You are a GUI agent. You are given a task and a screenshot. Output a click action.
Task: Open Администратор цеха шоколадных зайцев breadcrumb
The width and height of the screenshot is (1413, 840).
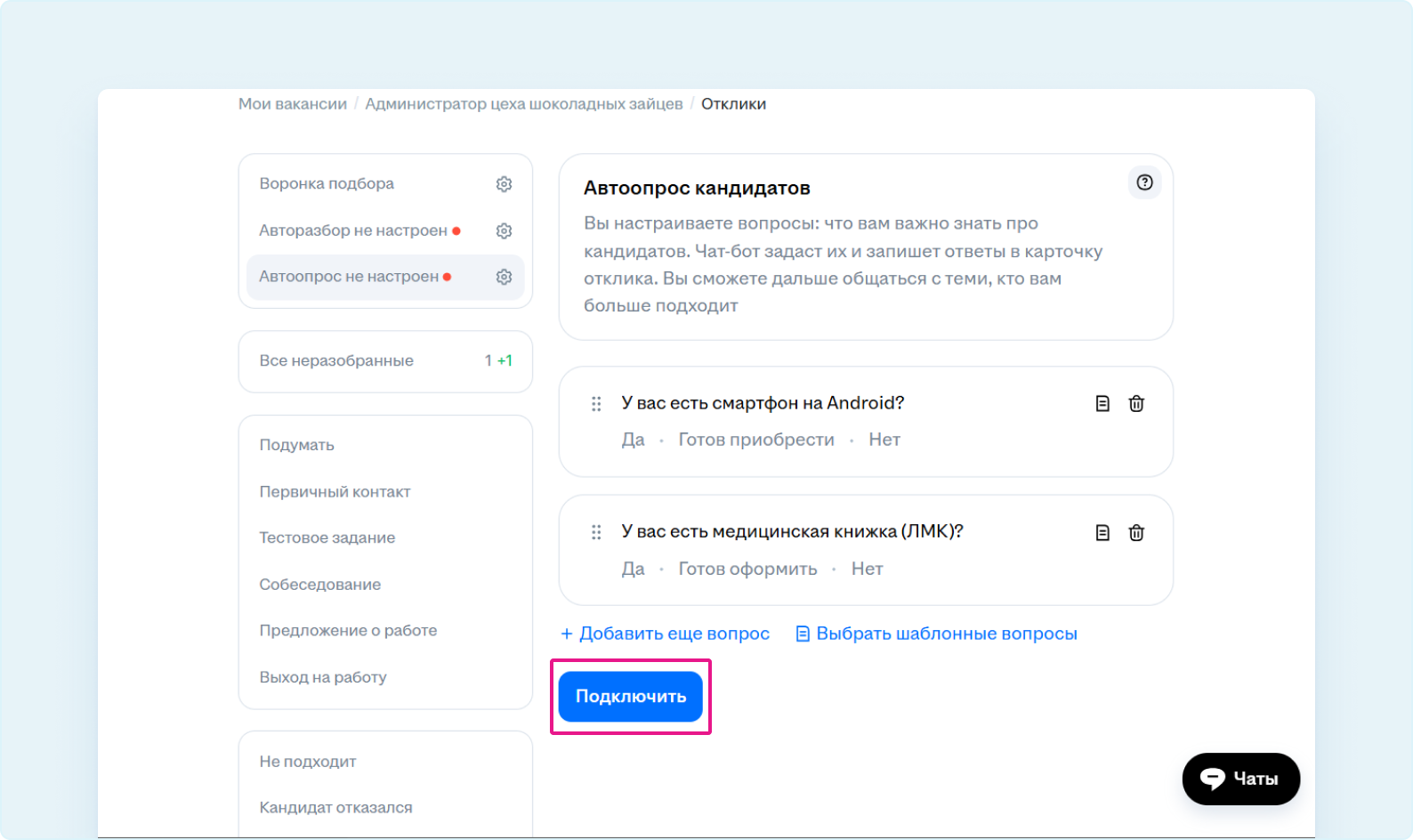pyautogui.click(x=523, y=104)
